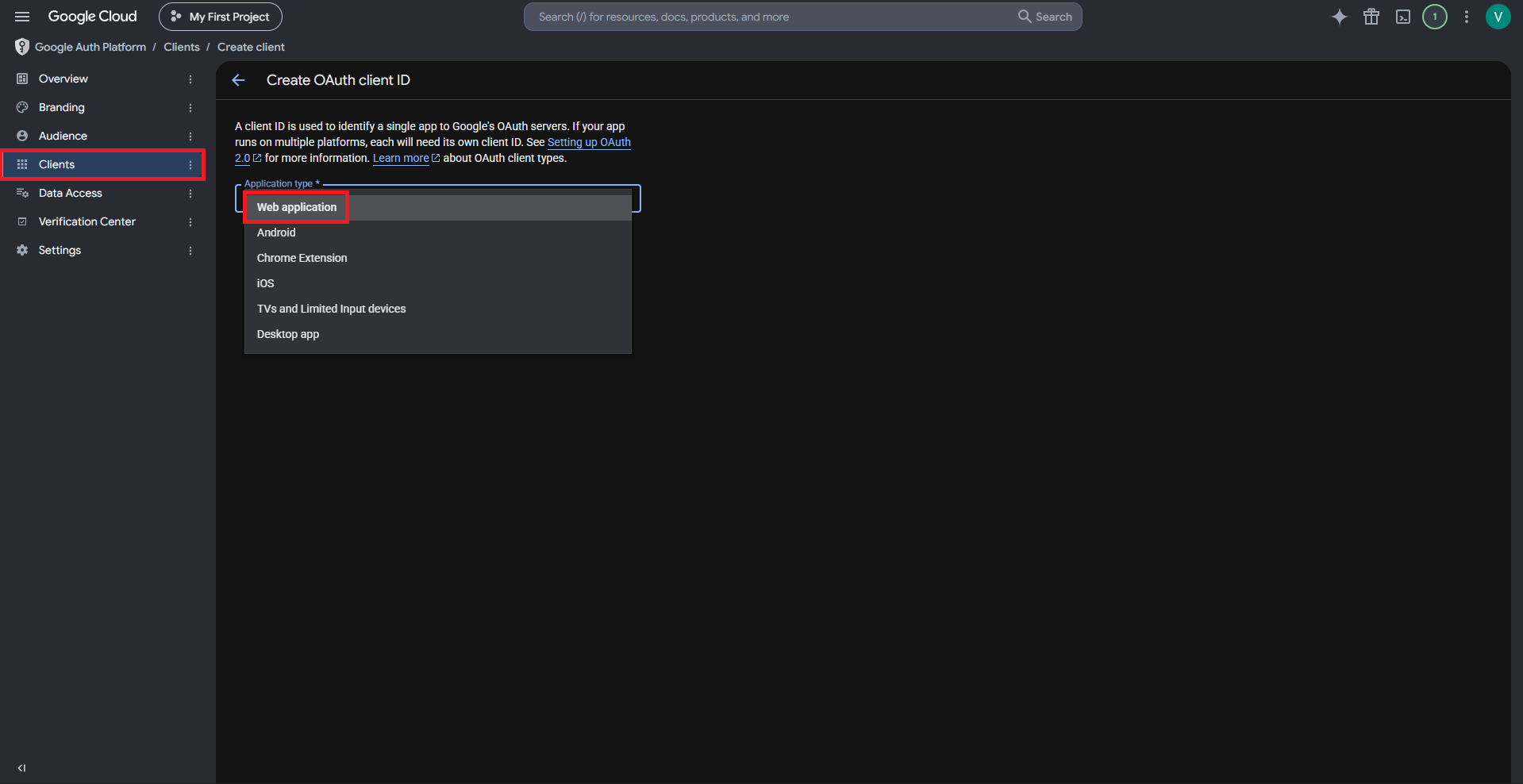Select Web application option
The height and width of the screenshot is (784, 1523).
(x=438, y=207)
